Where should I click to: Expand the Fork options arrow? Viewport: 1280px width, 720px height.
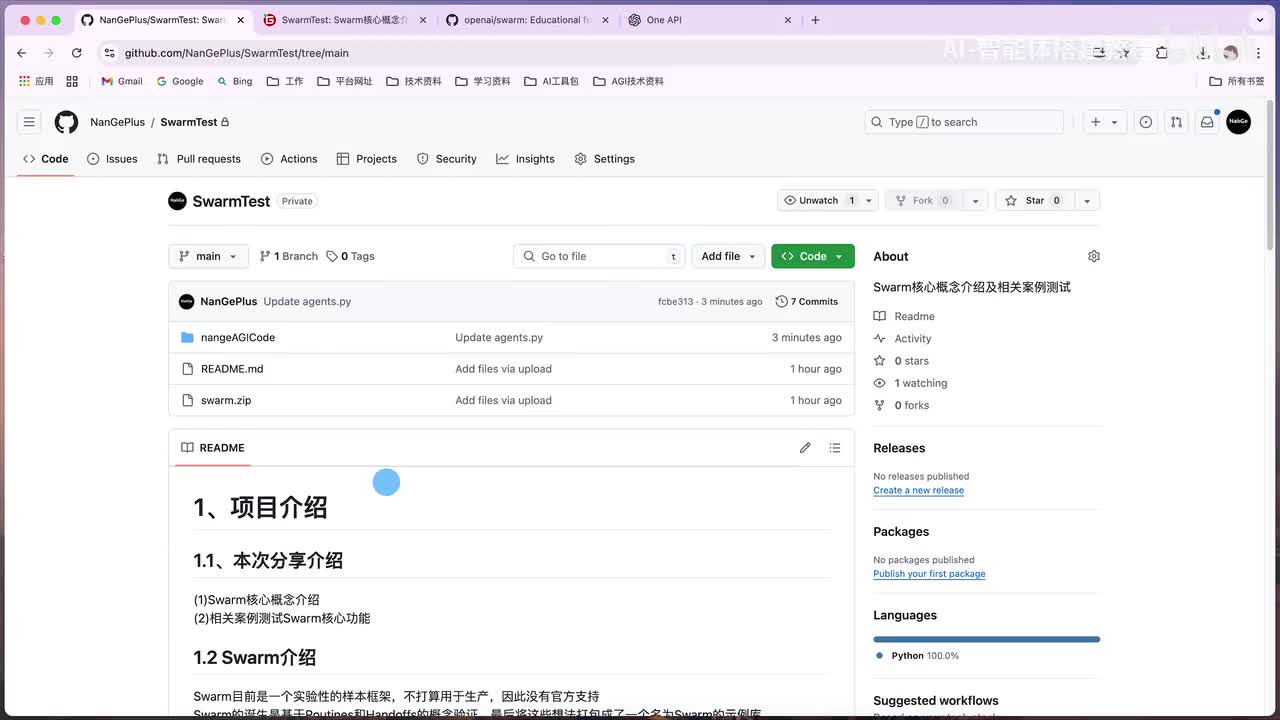click(x=975, y=201)
